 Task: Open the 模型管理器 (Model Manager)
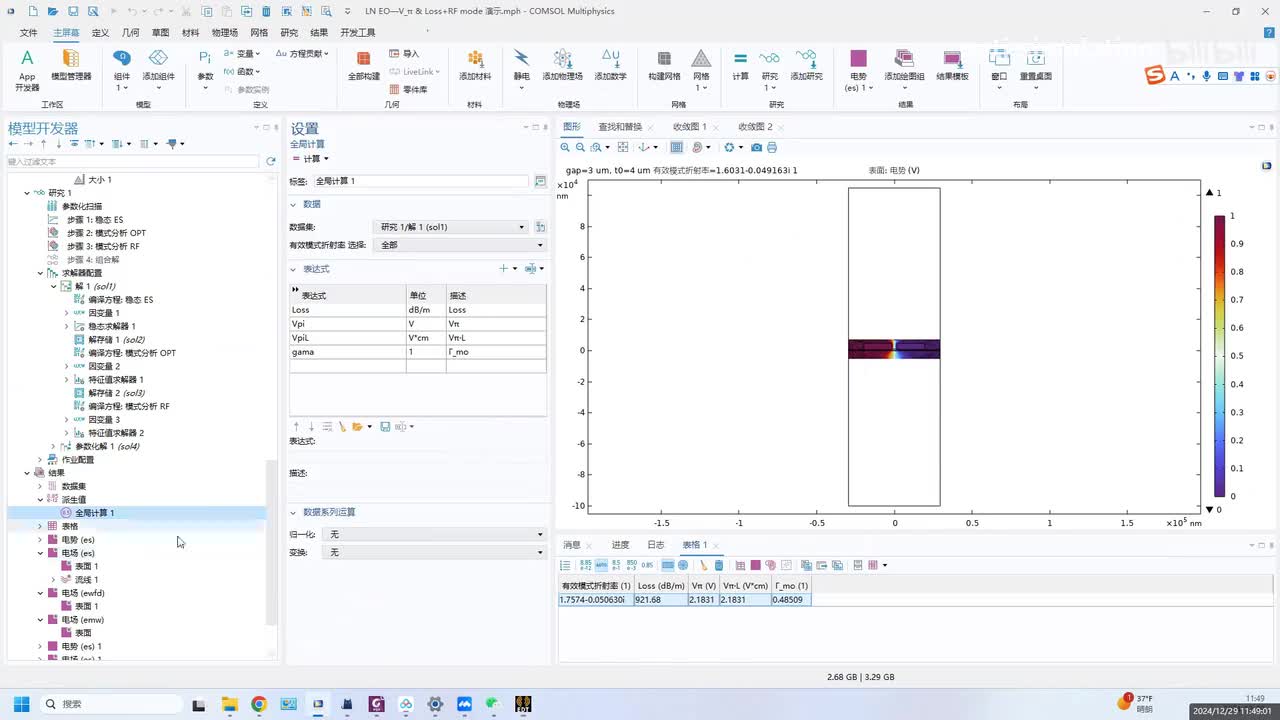[x=71, y=67]
